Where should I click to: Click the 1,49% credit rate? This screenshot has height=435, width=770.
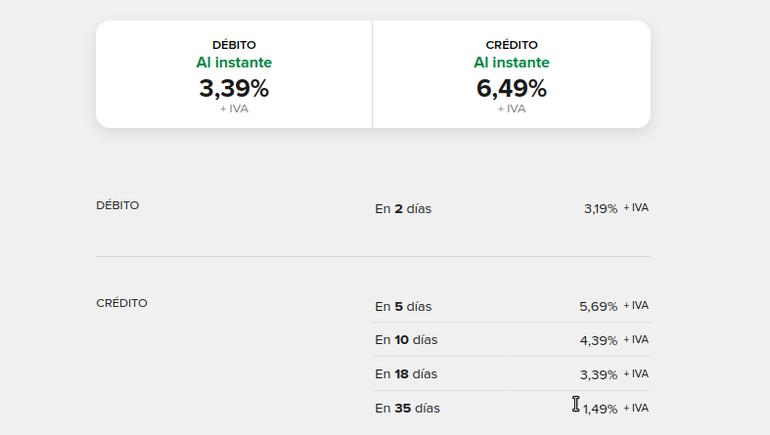600,408
